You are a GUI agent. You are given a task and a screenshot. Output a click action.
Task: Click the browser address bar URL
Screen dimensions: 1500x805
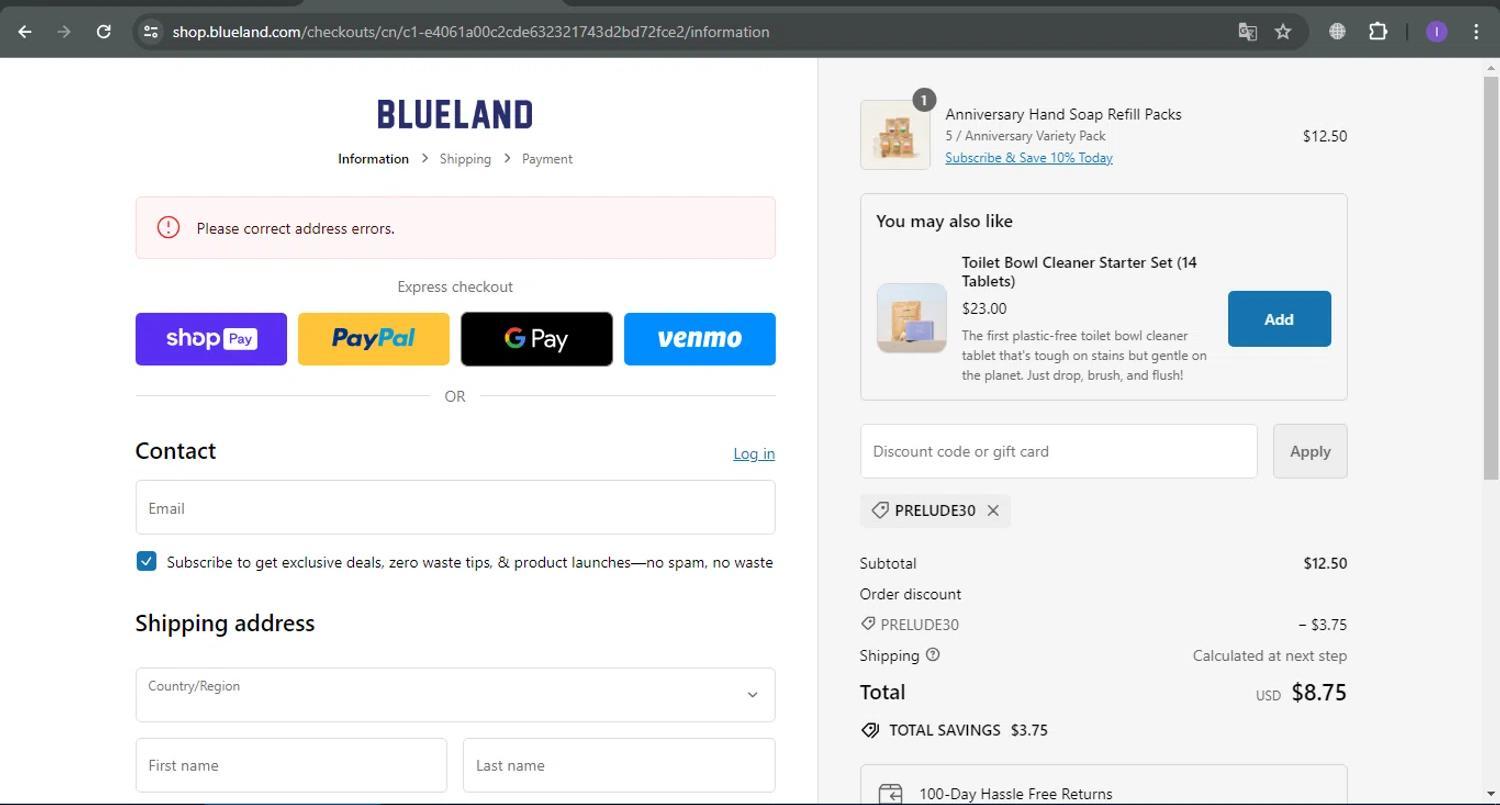pos(470,32)
